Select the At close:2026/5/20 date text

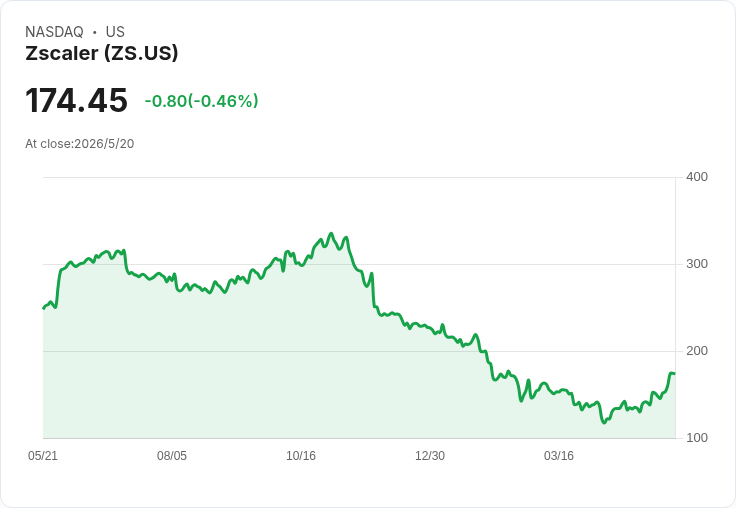pyautogui.click(x=80, y=144)
